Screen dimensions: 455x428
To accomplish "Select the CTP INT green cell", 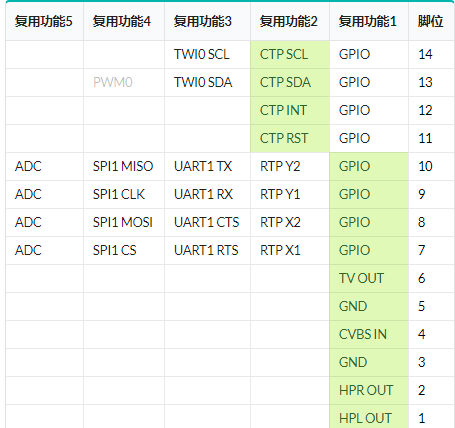I will click(290, 111).
